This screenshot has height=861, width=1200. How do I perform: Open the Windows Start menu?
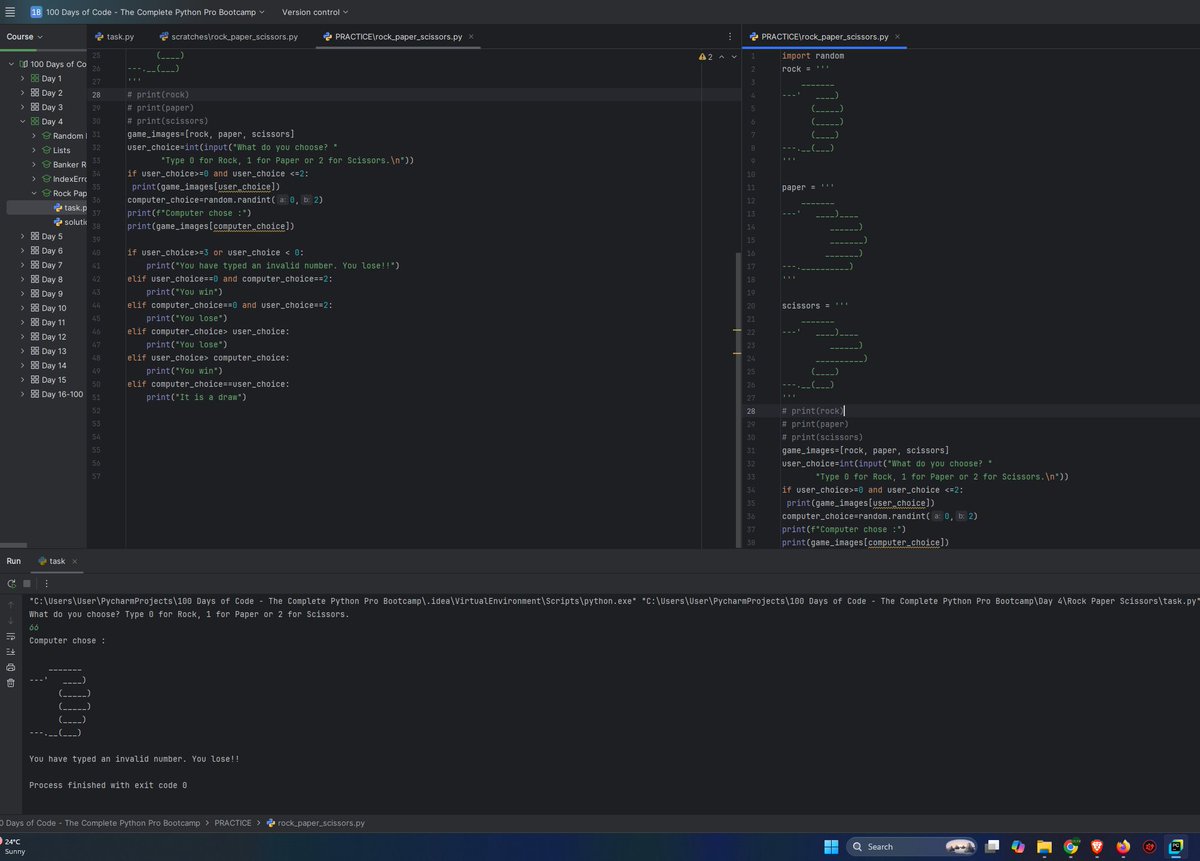click(x=830, y=847)
